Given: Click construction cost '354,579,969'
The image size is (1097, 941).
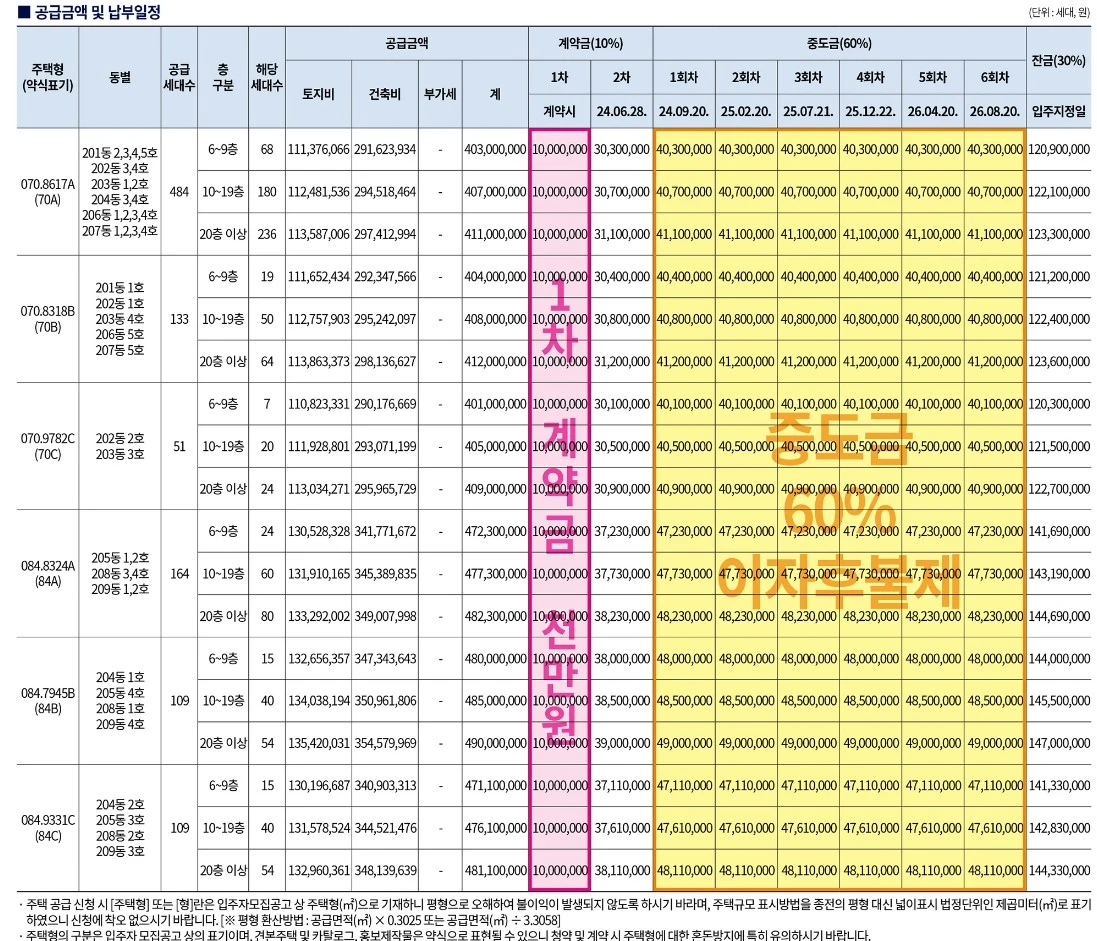Looking at the screenshot, I should click(385, 743).
